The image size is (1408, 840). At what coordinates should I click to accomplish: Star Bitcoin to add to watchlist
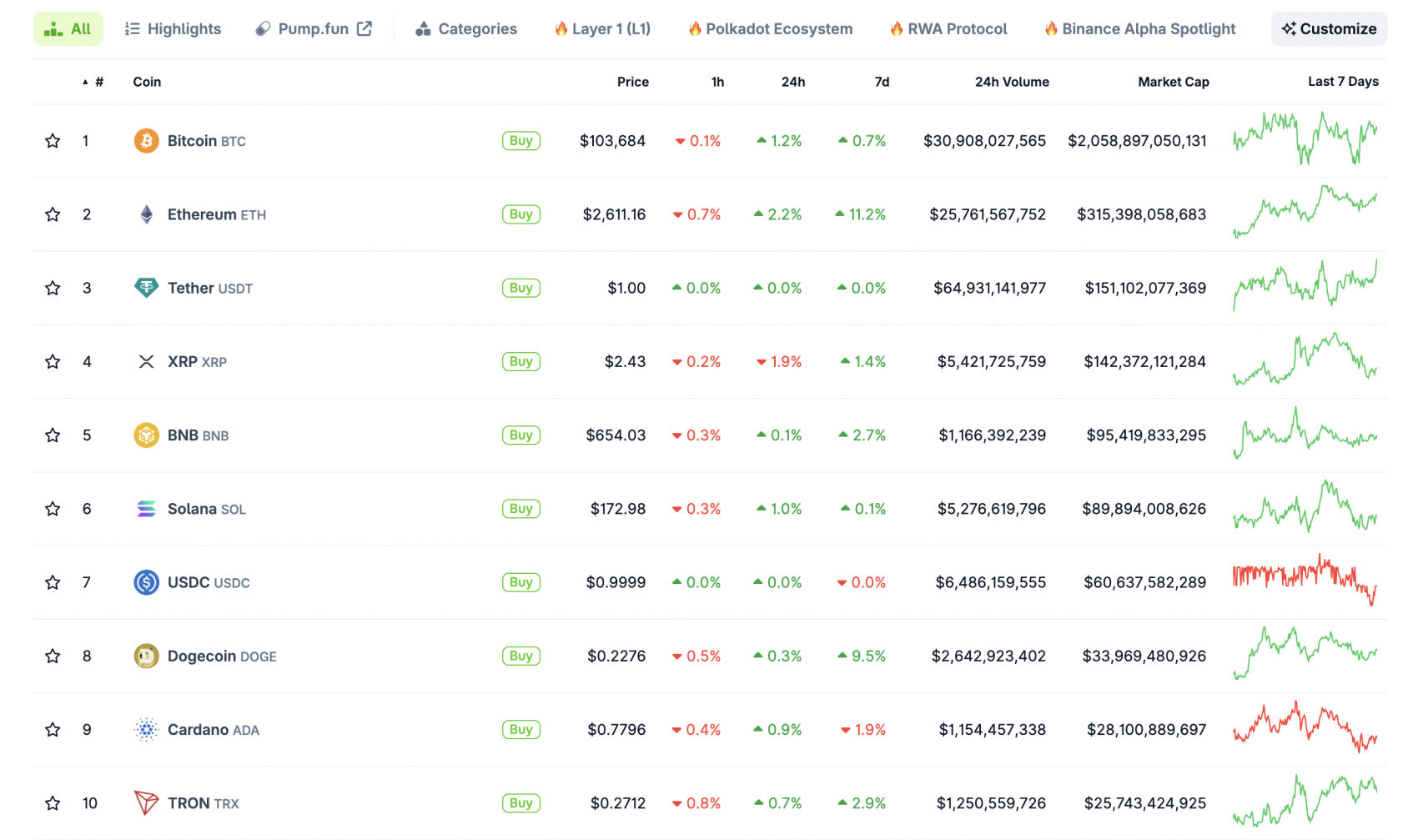tap(53, 141)
